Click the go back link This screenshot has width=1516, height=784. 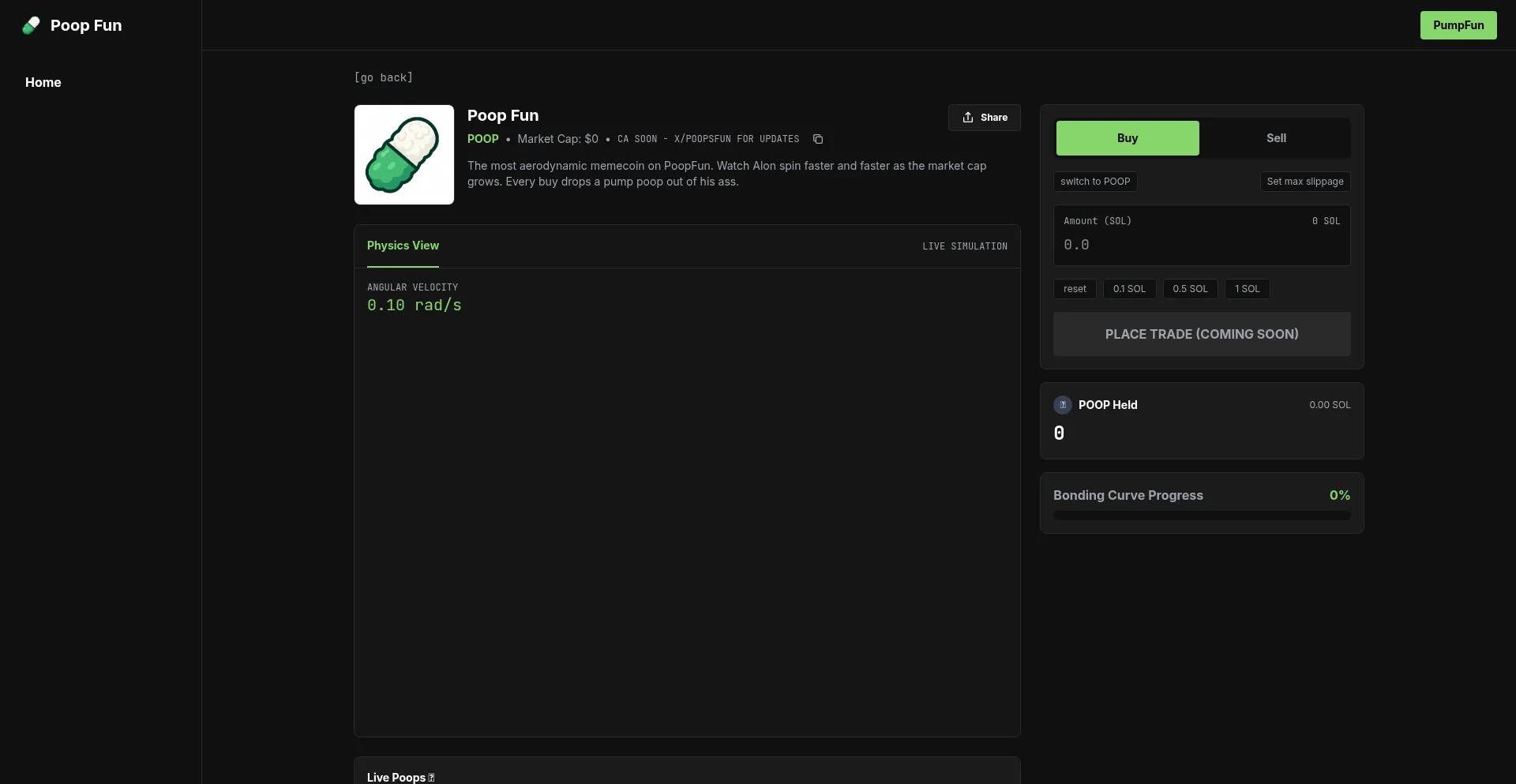click(384, 77)
